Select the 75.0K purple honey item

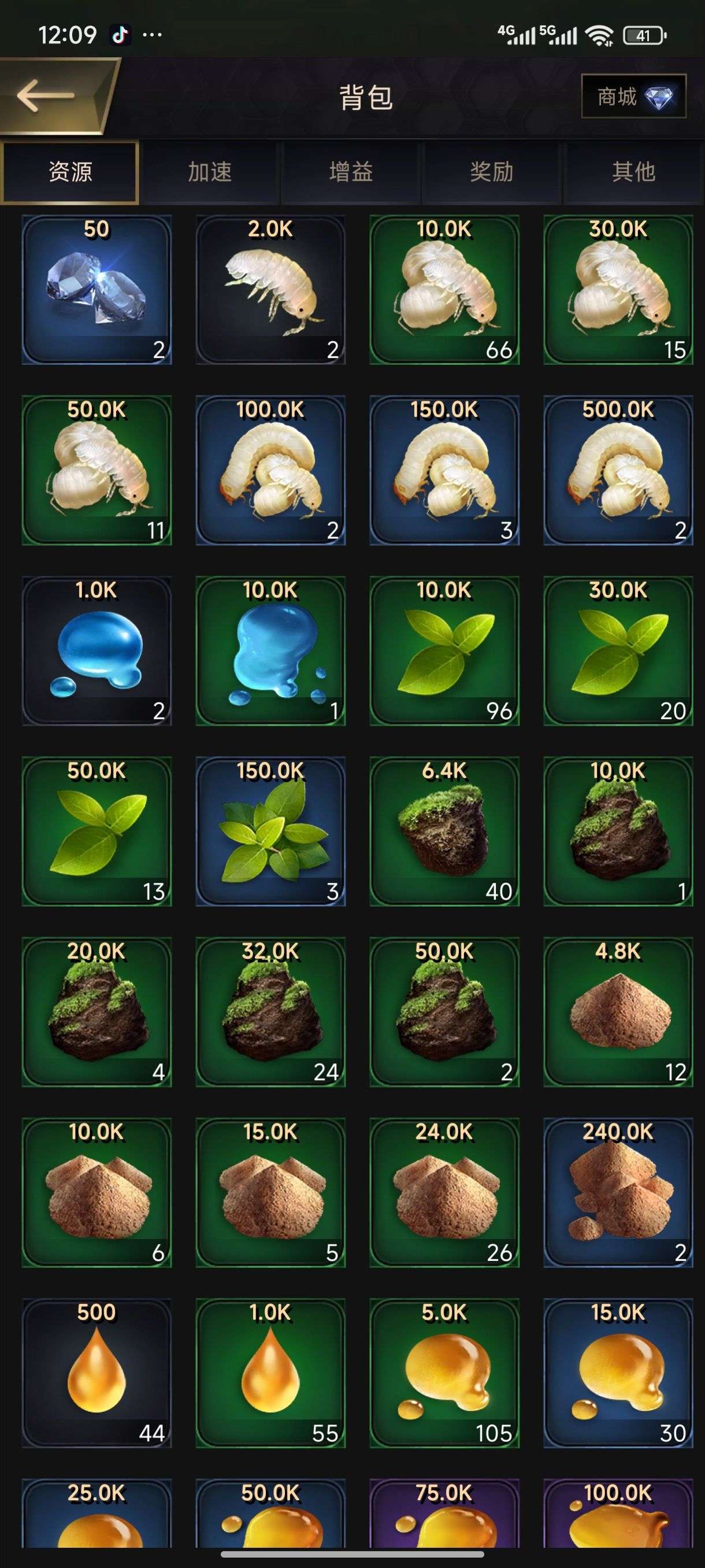click(444, 1513)
